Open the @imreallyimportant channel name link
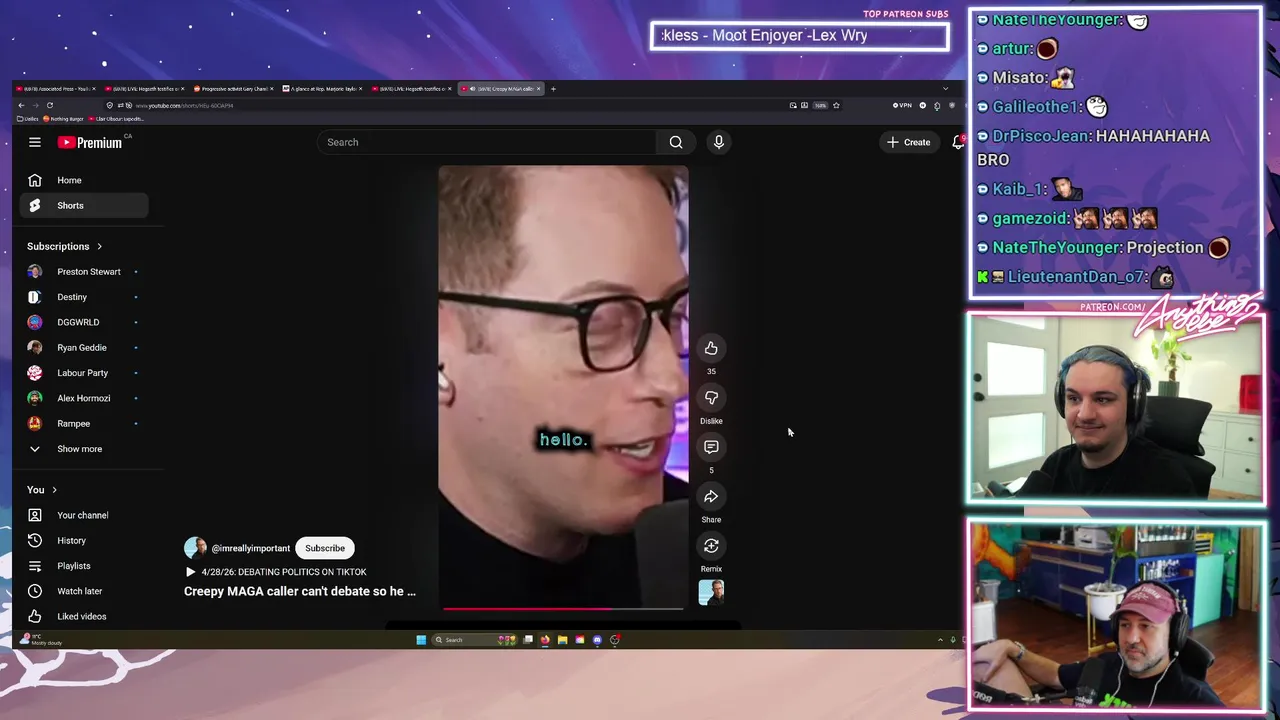 point(251,548)
